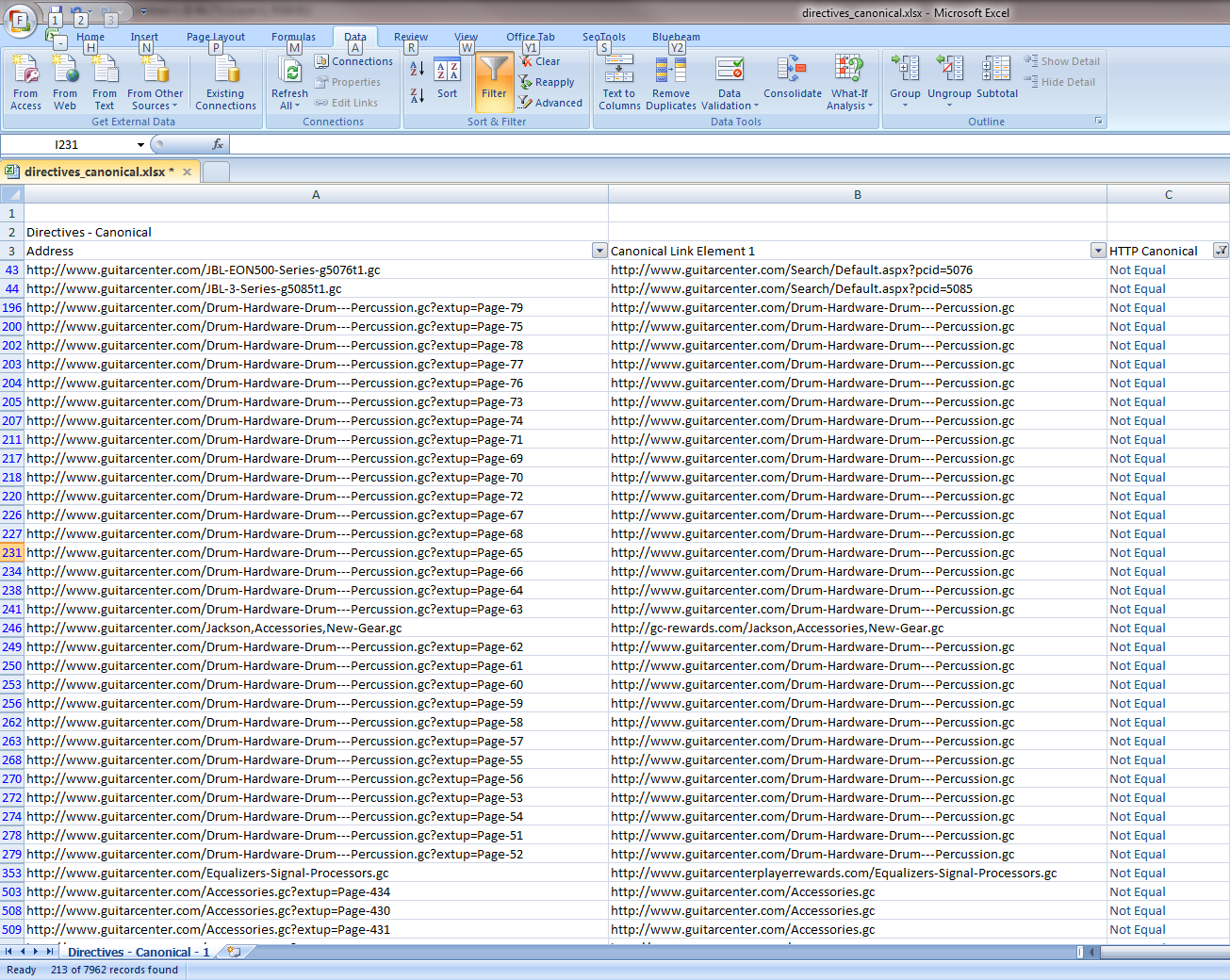Open From Other Sources dropdown
Image resolution: width=1230 pixels, height=980 pixels.
coord(156,82)
